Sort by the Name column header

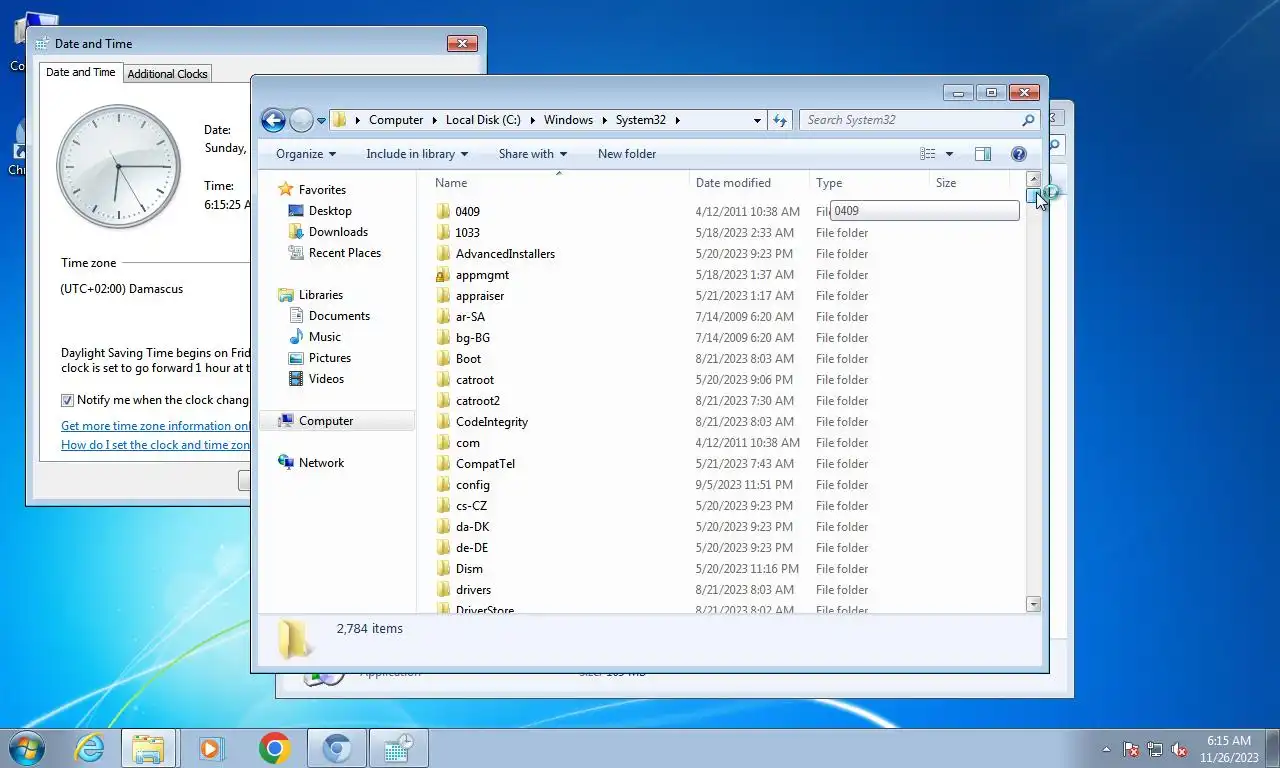tap(560, 183)
